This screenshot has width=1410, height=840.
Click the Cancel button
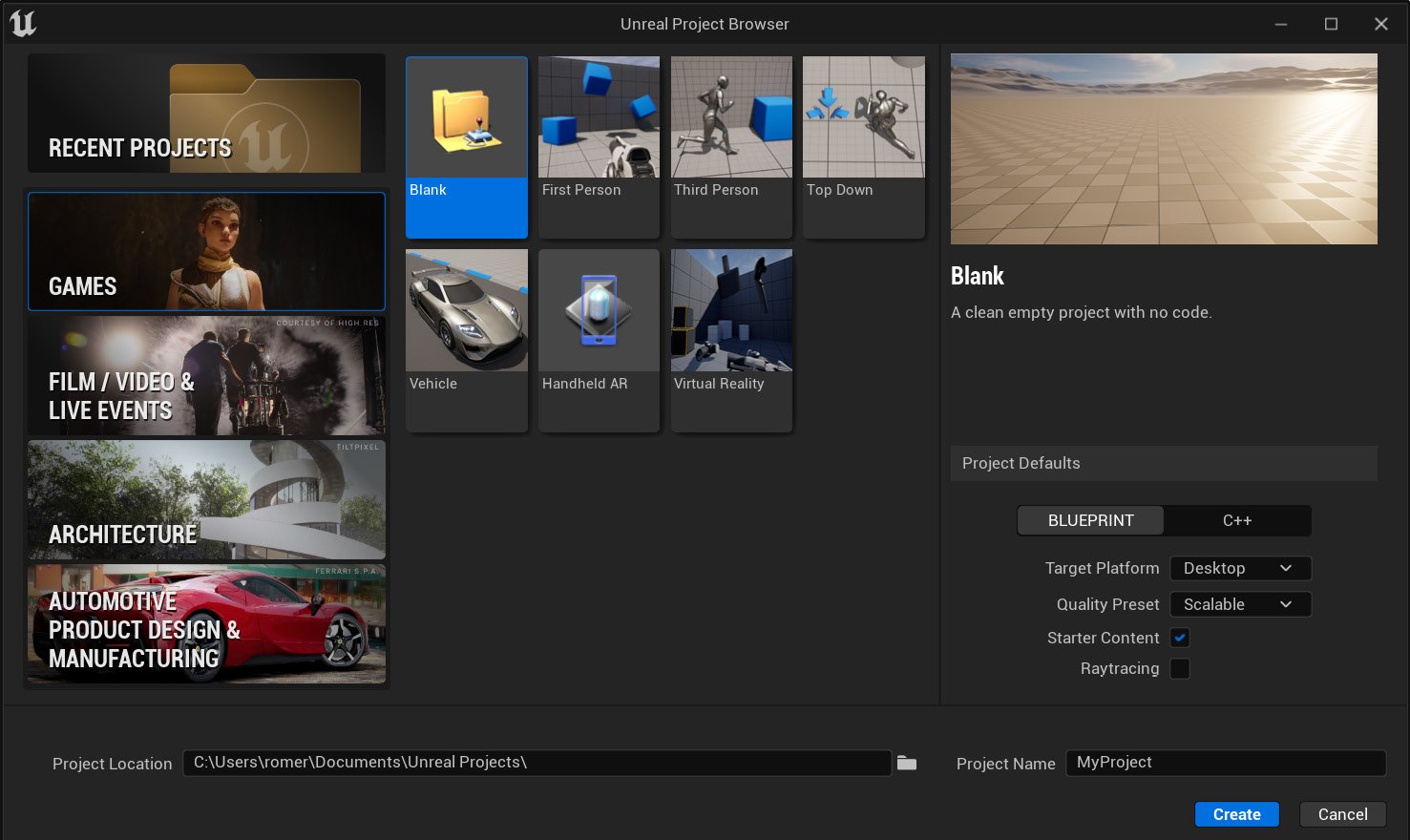point(1342,814)
